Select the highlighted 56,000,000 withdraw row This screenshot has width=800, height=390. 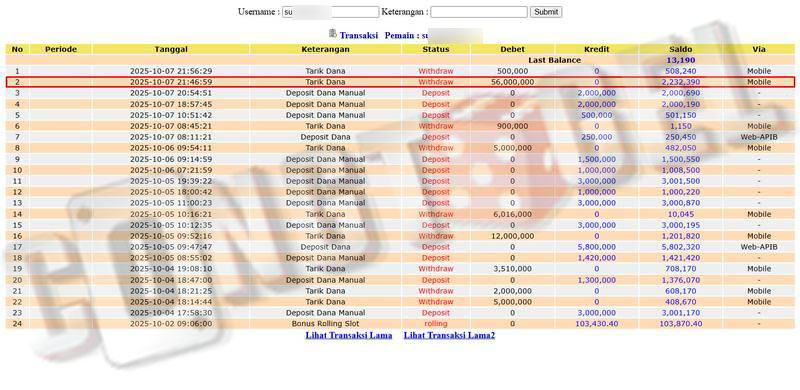[400, 82]
